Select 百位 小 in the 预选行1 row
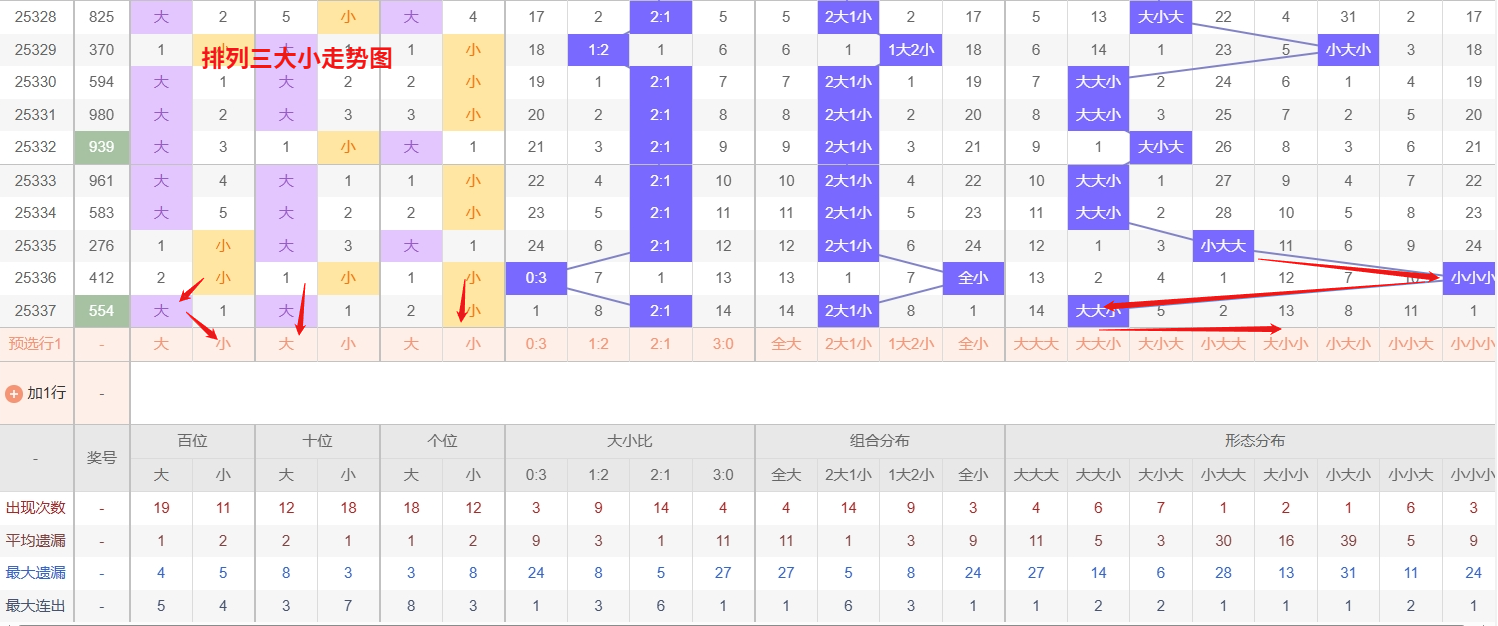Viewport: 1498px width, 626px height. [223, 344]
